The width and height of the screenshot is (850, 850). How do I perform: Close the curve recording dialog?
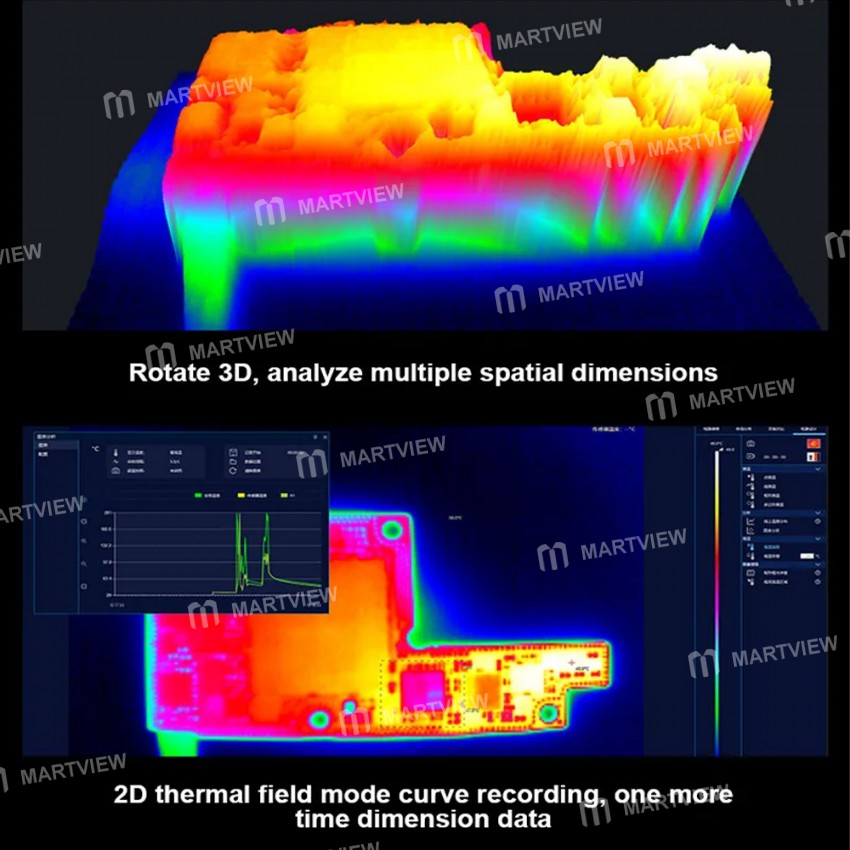point(325,437)
